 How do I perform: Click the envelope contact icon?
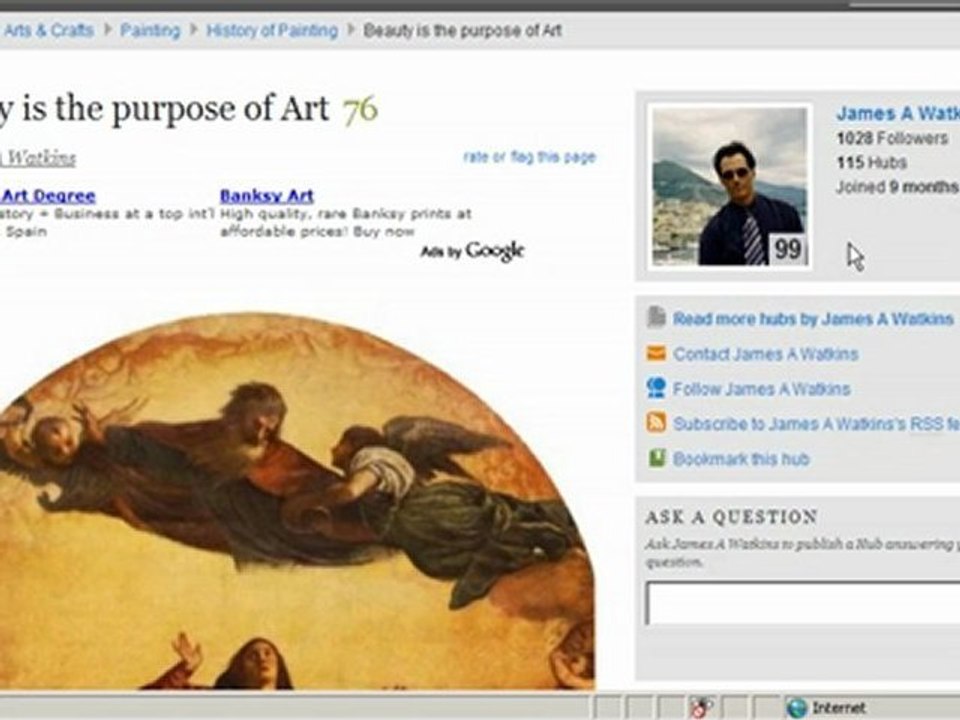click(x=656, y=353)
